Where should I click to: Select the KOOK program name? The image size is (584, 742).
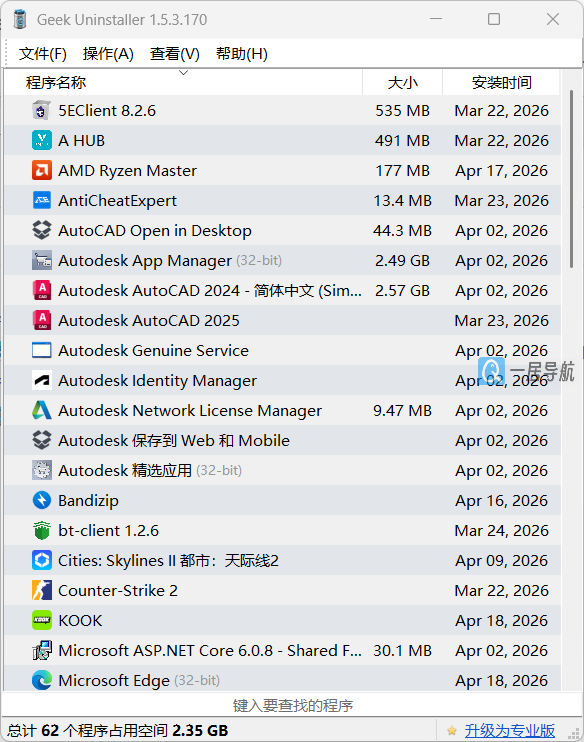coord(80,620)
